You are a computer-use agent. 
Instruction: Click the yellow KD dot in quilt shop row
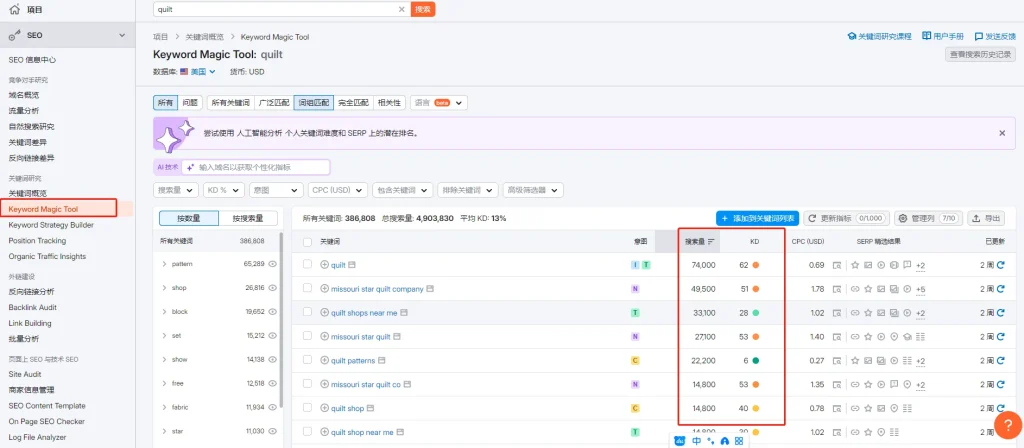[x=756, y=408]
